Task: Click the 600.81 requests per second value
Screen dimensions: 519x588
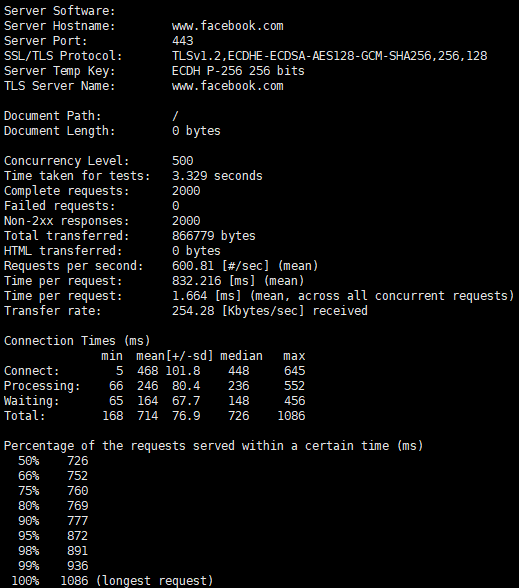Action: tap(193, 266)
